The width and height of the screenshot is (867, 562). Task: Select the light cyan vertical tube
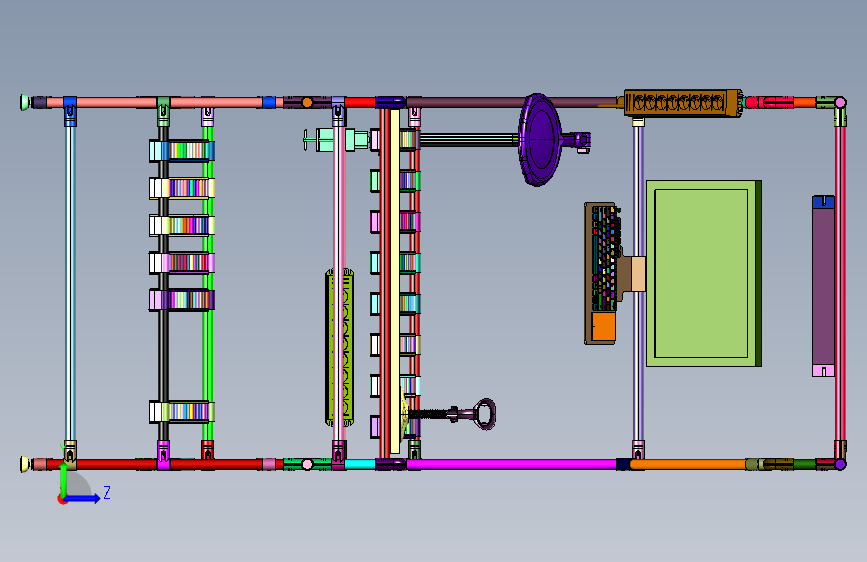pos(70,283)
